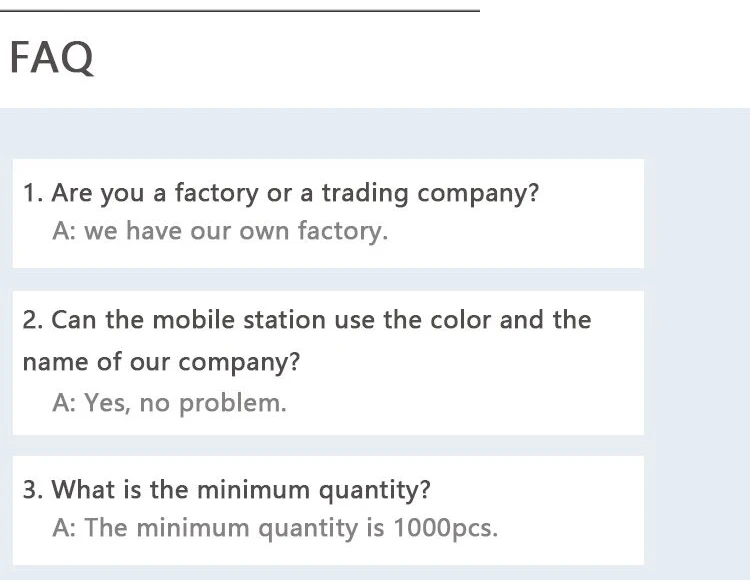The width and height of the screenshot is (750, 580).
Task: Click the answer stating minimum quantity is 1000pcs
Action: click(x=274, y=528)
